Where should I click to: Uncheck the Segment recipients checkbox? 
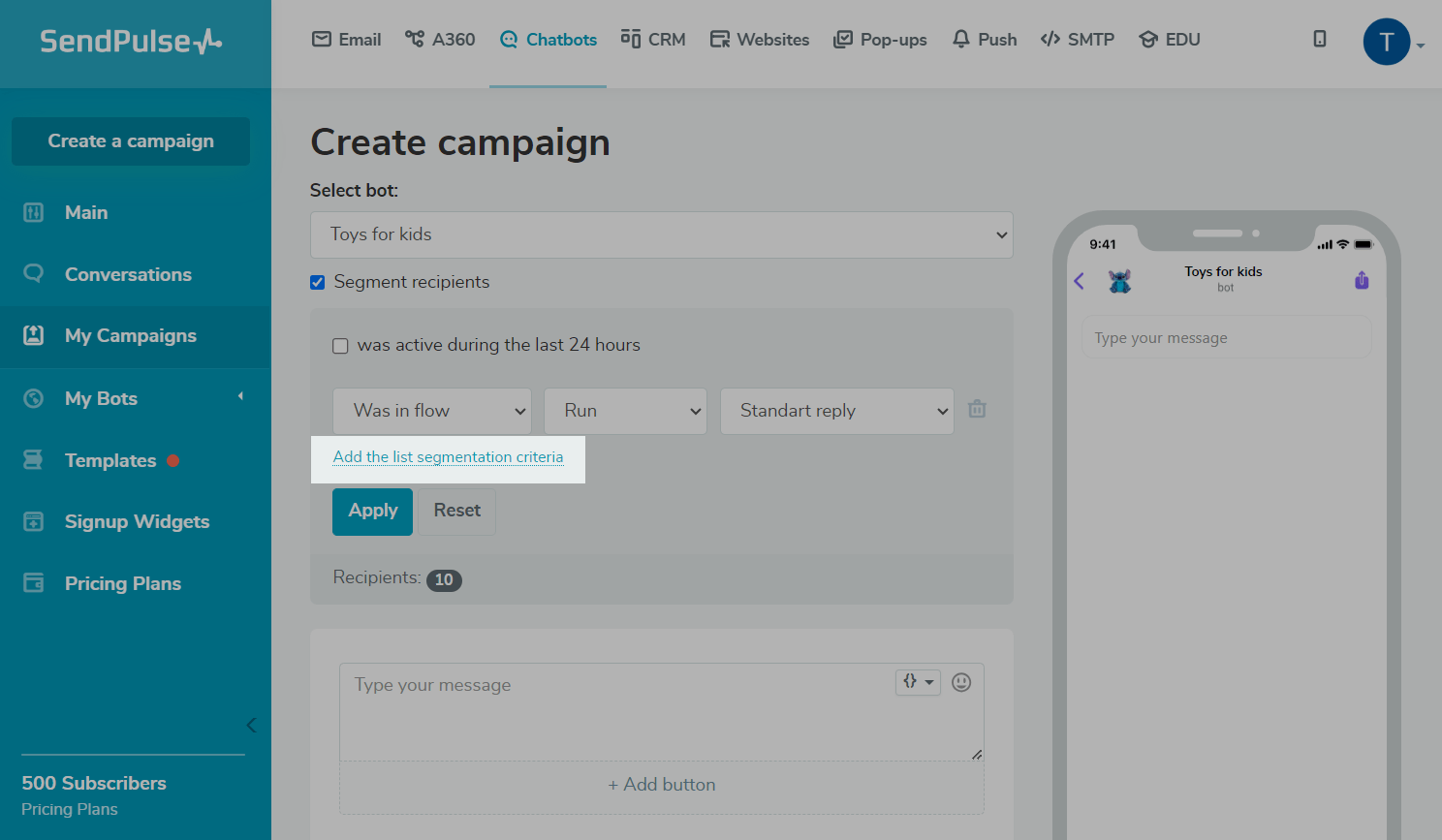318,283
